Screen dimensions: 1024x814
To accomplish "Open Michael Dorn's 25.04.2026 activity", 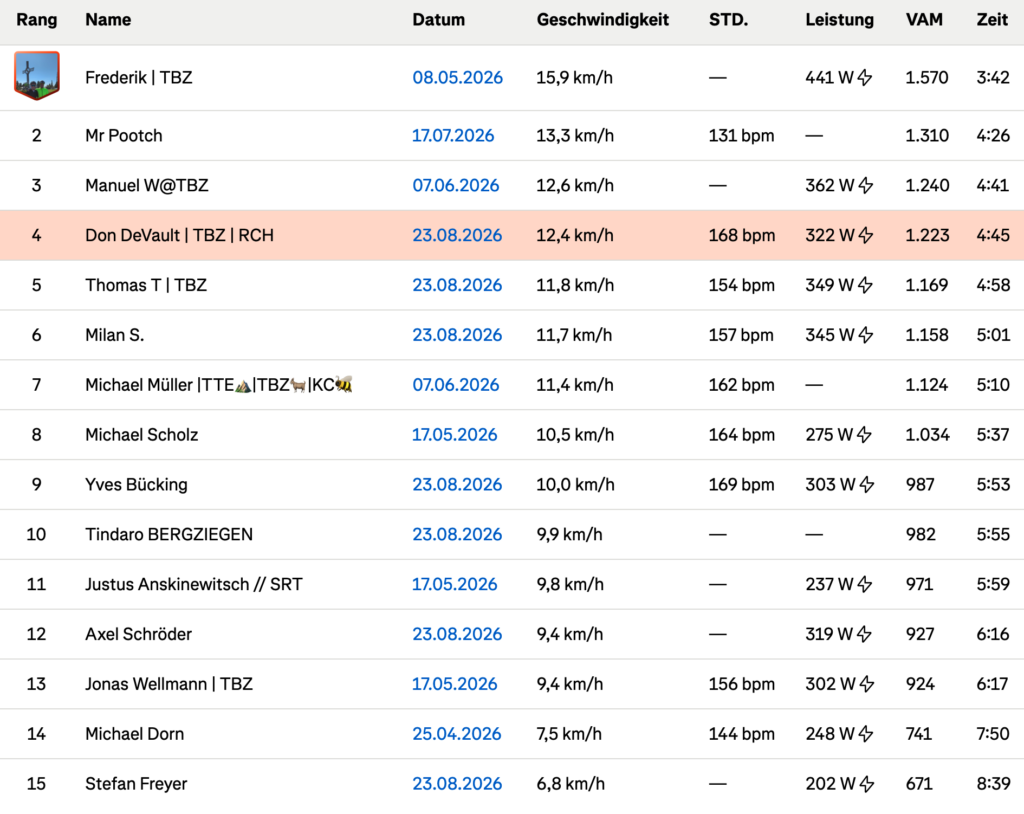I will pos(456,734).
